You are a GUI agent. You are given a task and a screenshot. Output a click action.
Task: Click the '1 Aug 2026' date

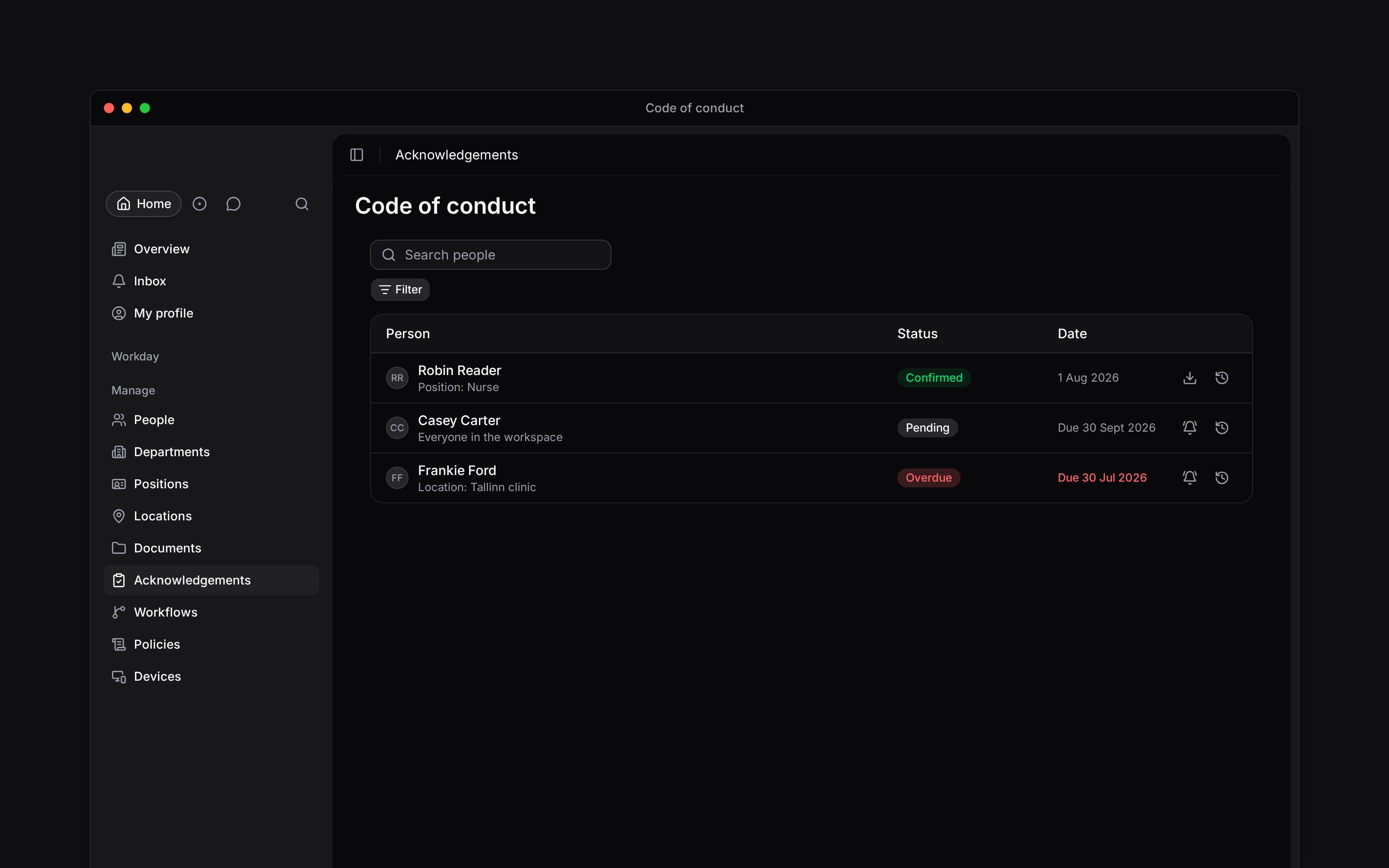[x=1088, y=378]
